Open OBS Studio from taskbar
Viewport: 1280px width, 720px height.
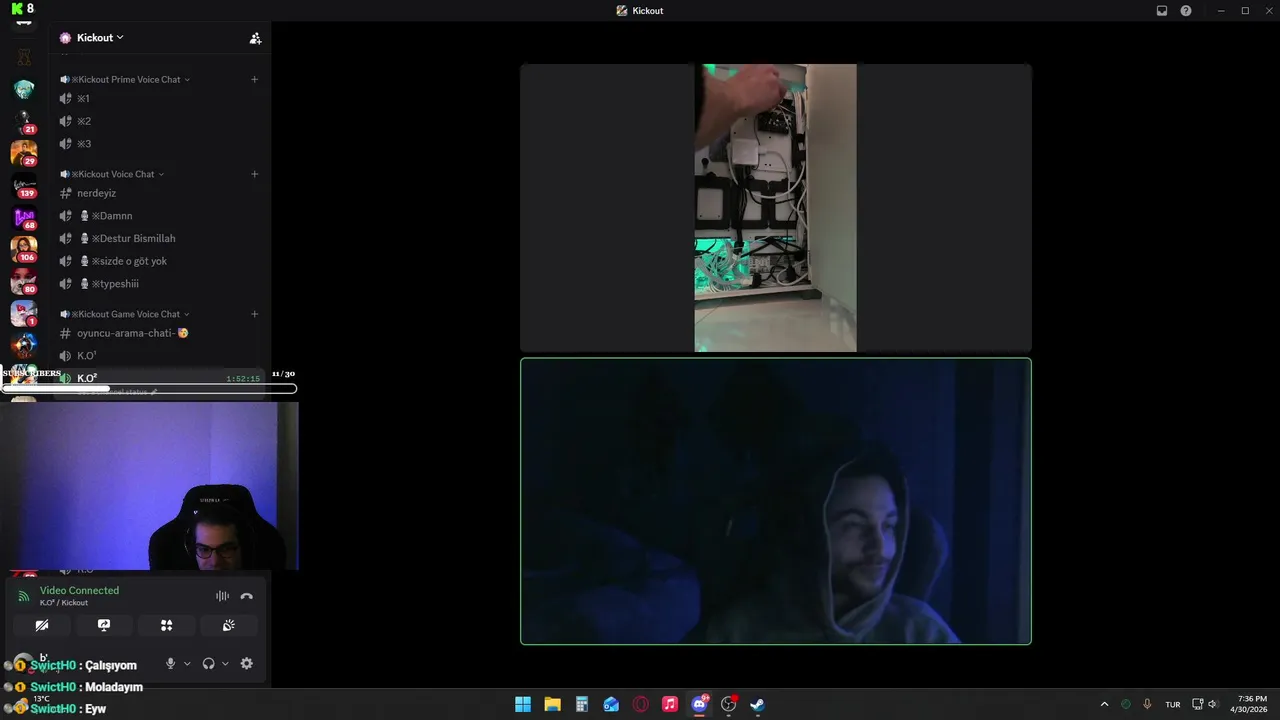tap(729, 704)
